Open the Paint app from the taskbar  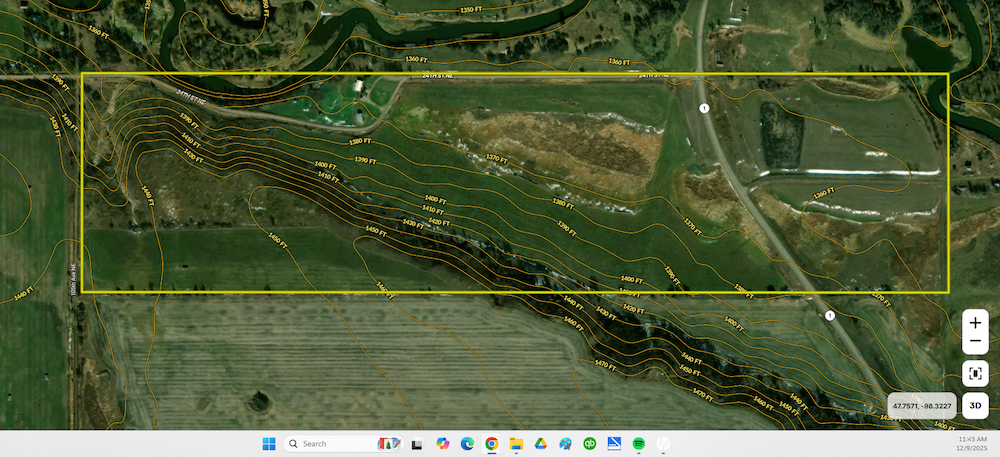(x=565, y=444)
